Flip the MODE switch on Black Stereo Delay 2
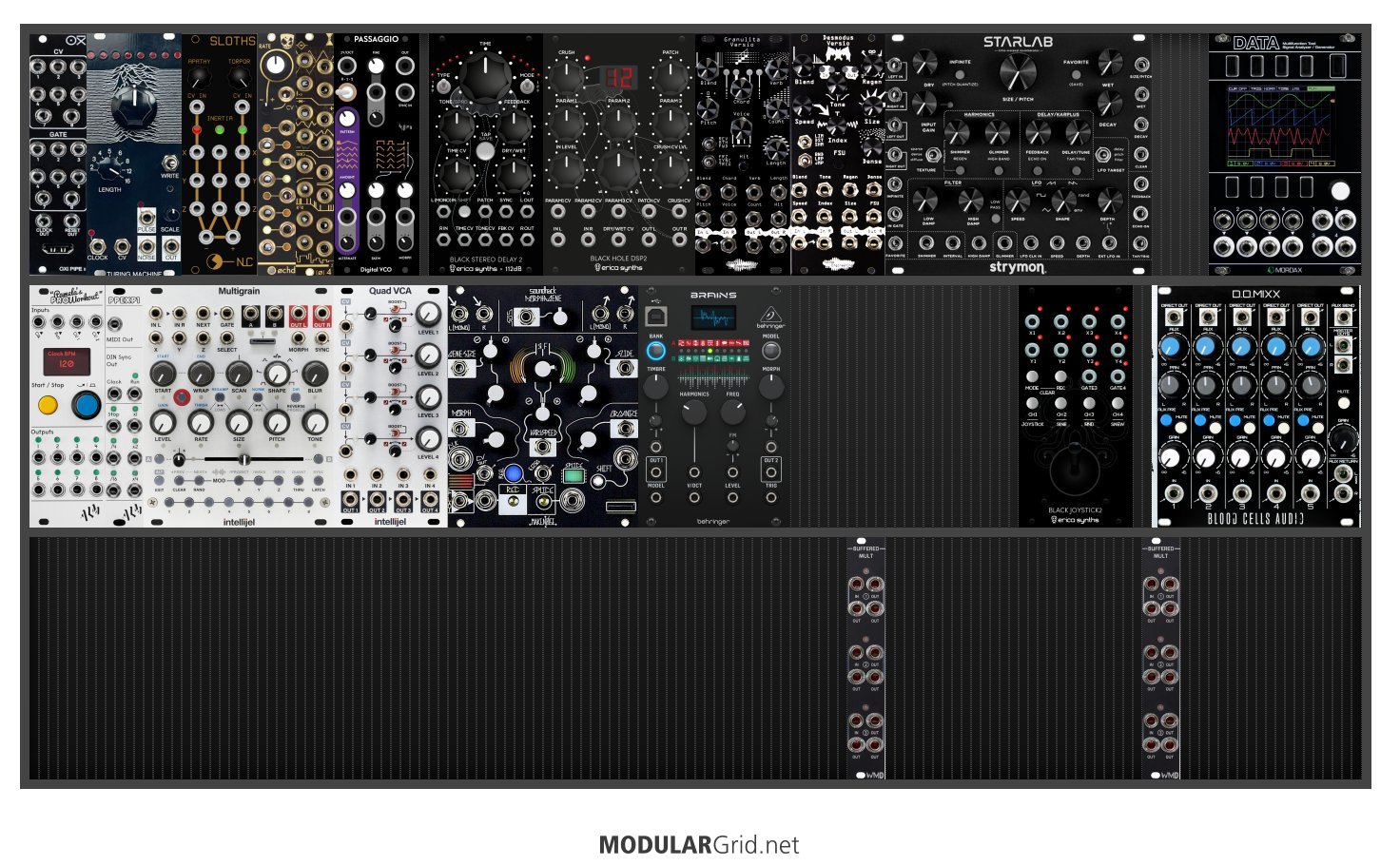 pyautogui.click(x=527, y=87)
